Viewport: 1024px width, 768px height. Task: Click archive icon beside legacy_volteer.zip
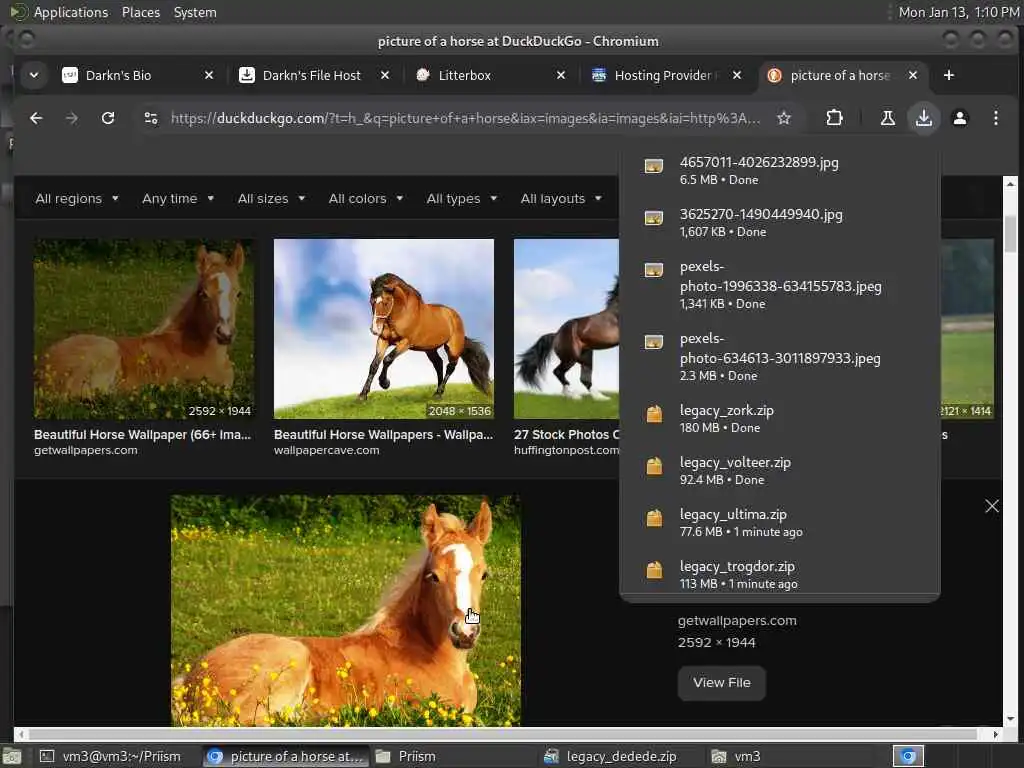pos(654,466)
